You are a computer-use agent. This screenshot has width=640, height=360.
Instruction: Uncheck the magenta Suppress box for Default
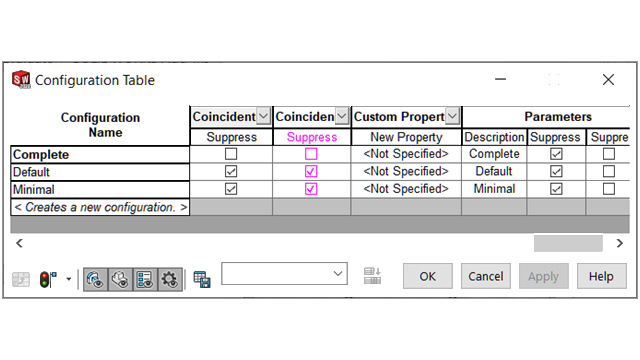coord(311,171)
